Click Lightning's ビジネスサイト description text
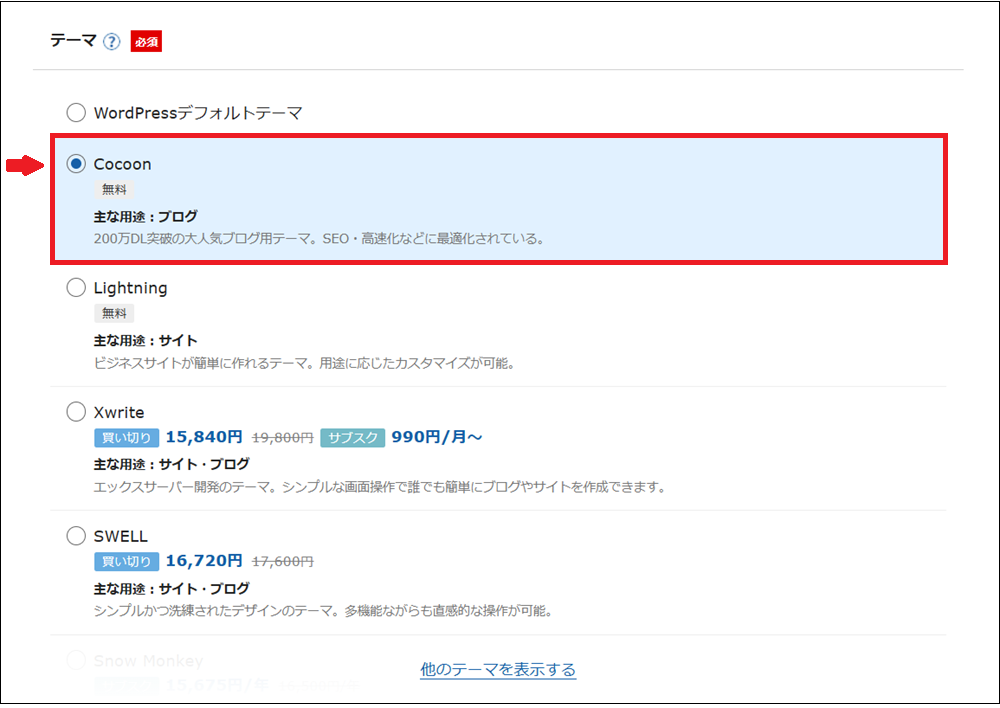Image resolution: width=1000 pixels, height=708 pixels. [x=304, y=364]
